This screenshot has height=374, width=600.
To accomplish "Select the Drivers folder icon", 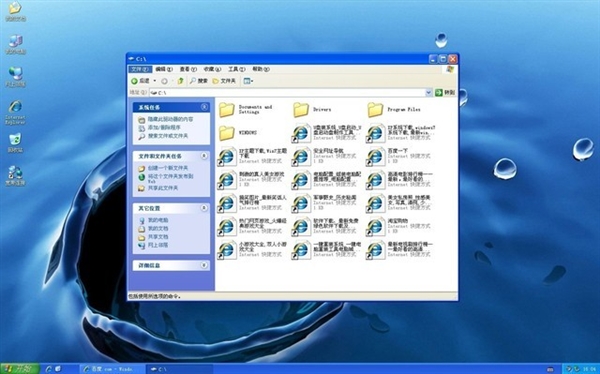I will (x=301, y=109).
